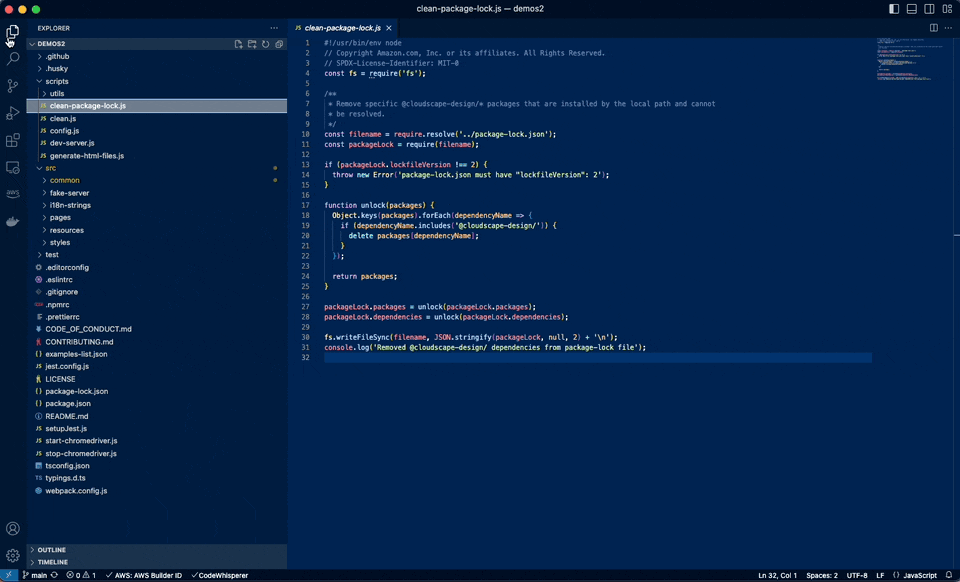The width and height of the screenshot is (960, 582).
Task: Open editor more actions menu
Action: (x=948, y=28)
